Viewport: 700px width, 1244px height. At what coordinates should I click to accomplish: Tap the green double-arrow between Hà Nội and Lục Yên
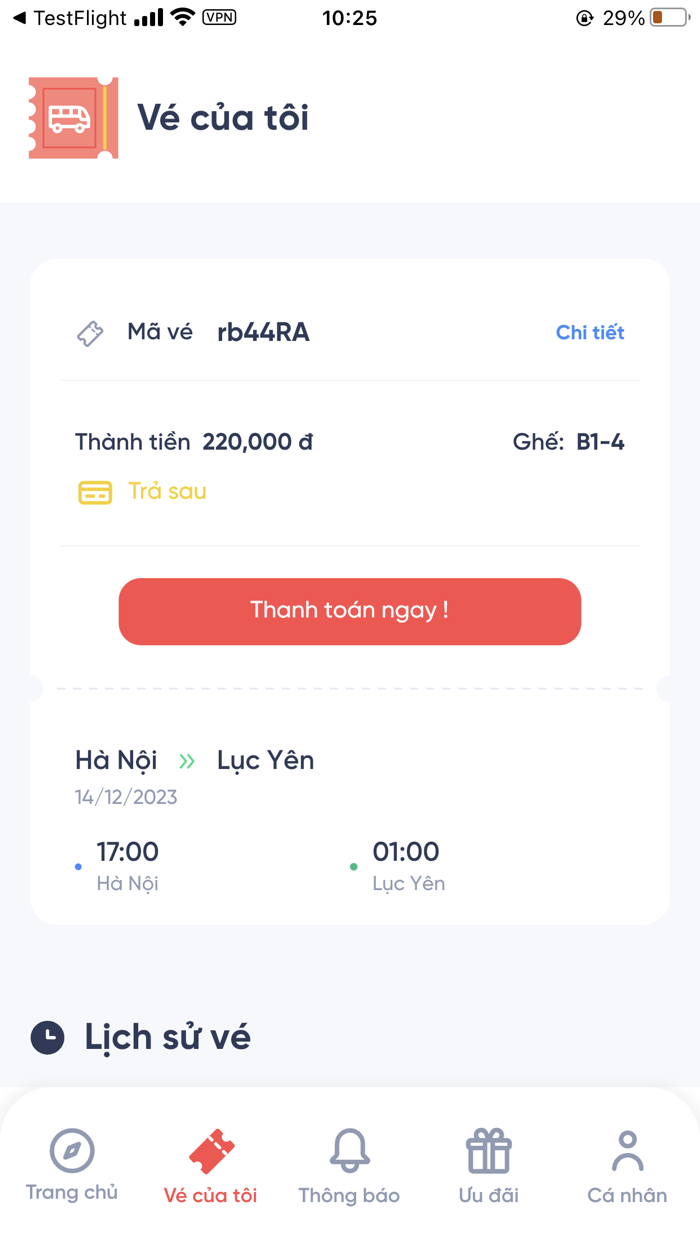[x=187, y=760]
